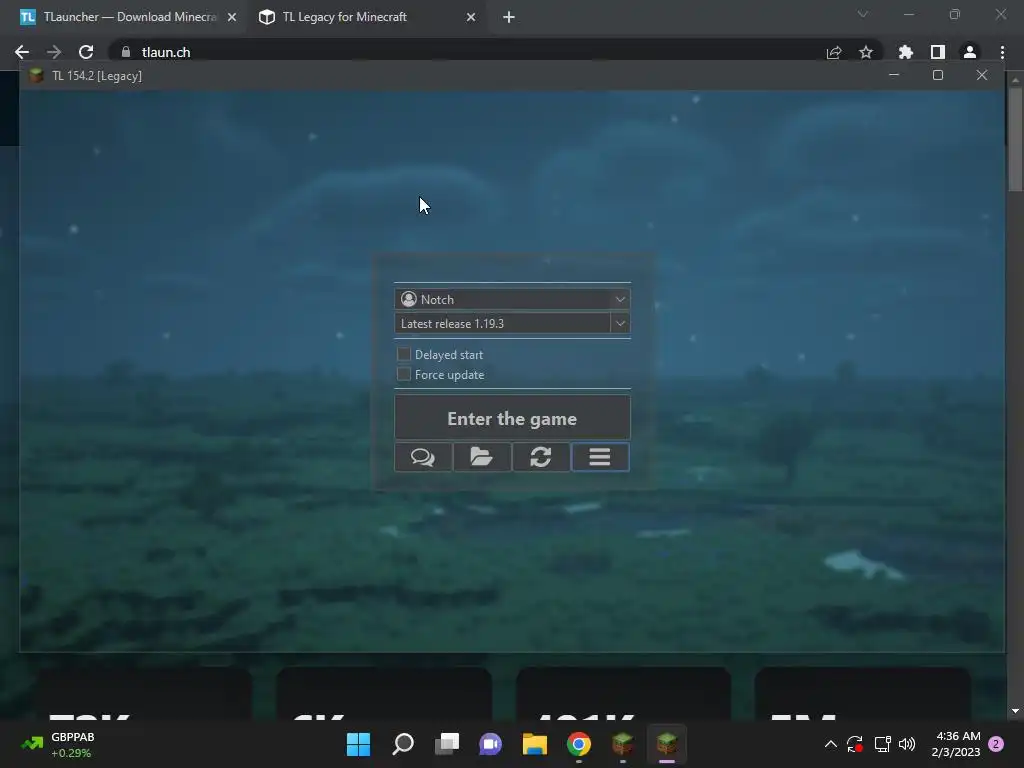Image resolution: width=1024 pixels, height=768 pixels.
Task: Close the TL Legacy launcher window
Action: point(982,75)
